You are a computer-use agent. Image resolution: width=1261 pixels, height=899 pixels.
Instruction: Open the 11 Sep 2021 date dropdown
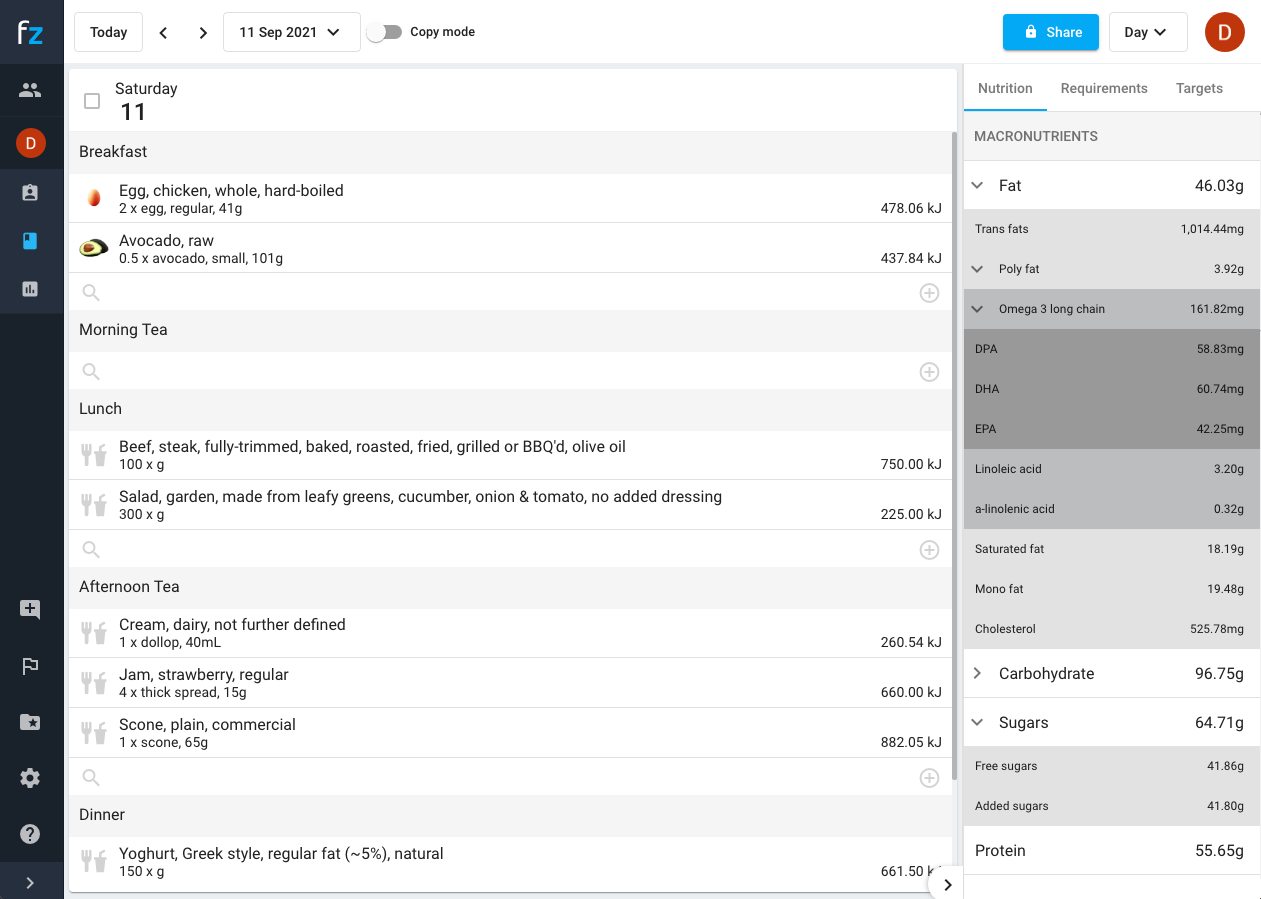coord(291,32)
